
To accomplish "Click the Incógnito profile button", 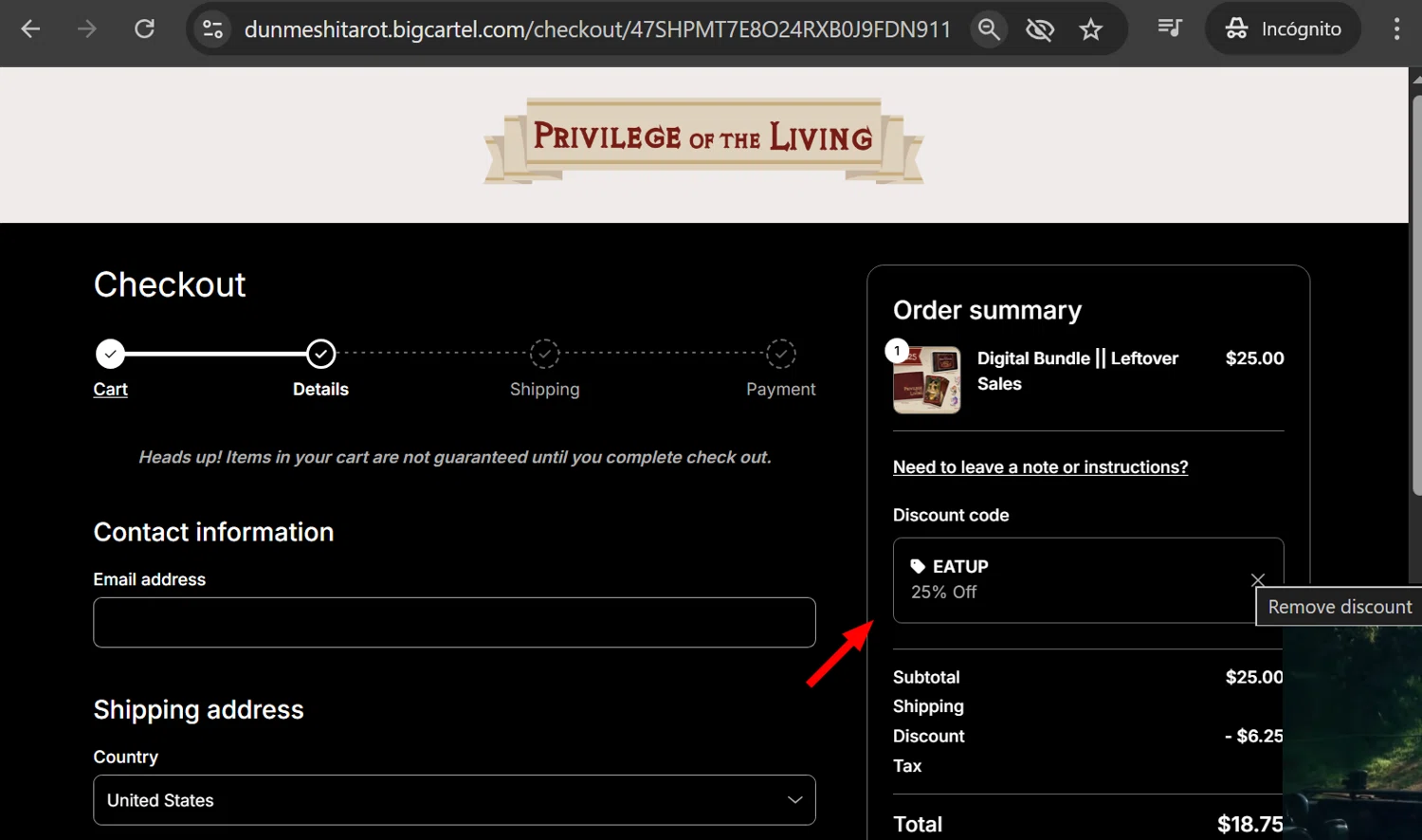I will [1283, 29].
